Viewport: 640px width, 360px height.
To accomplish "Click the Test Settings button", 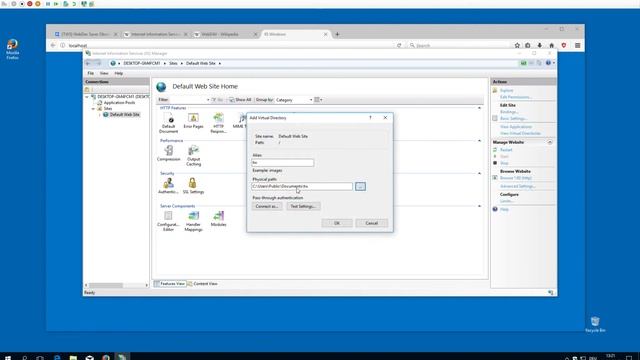I will tap(303, 206).
